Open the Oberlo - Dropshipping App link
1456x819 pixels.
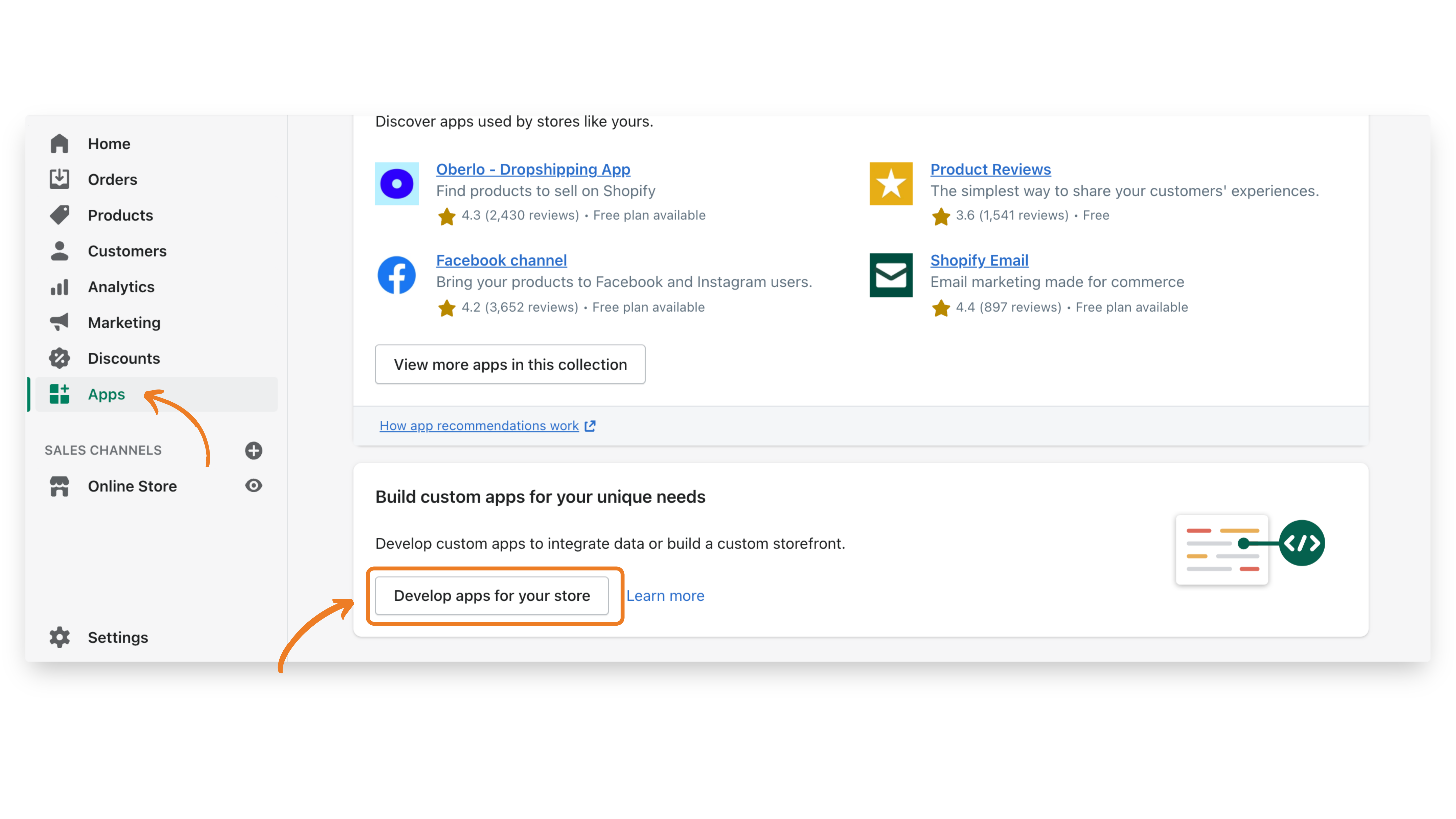point(533,169)
